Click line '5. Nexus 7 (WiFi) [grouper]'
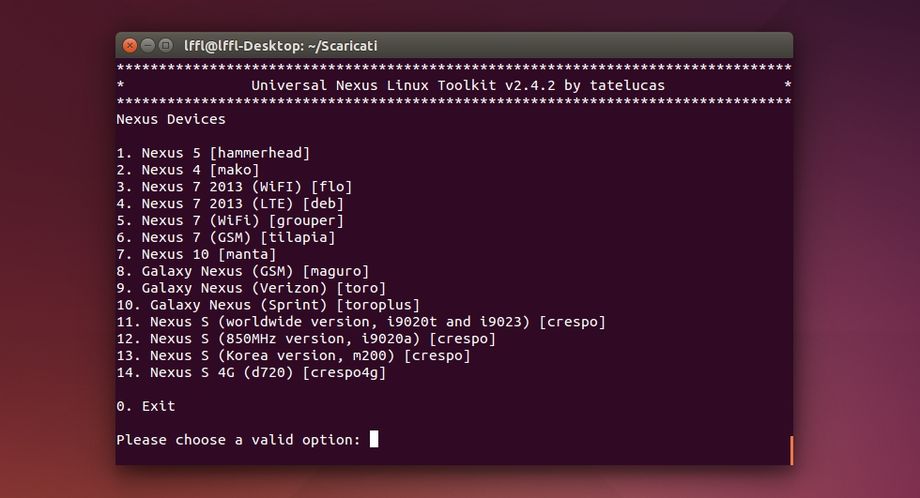The image size is (920, 498). click(x=230, y=221)
